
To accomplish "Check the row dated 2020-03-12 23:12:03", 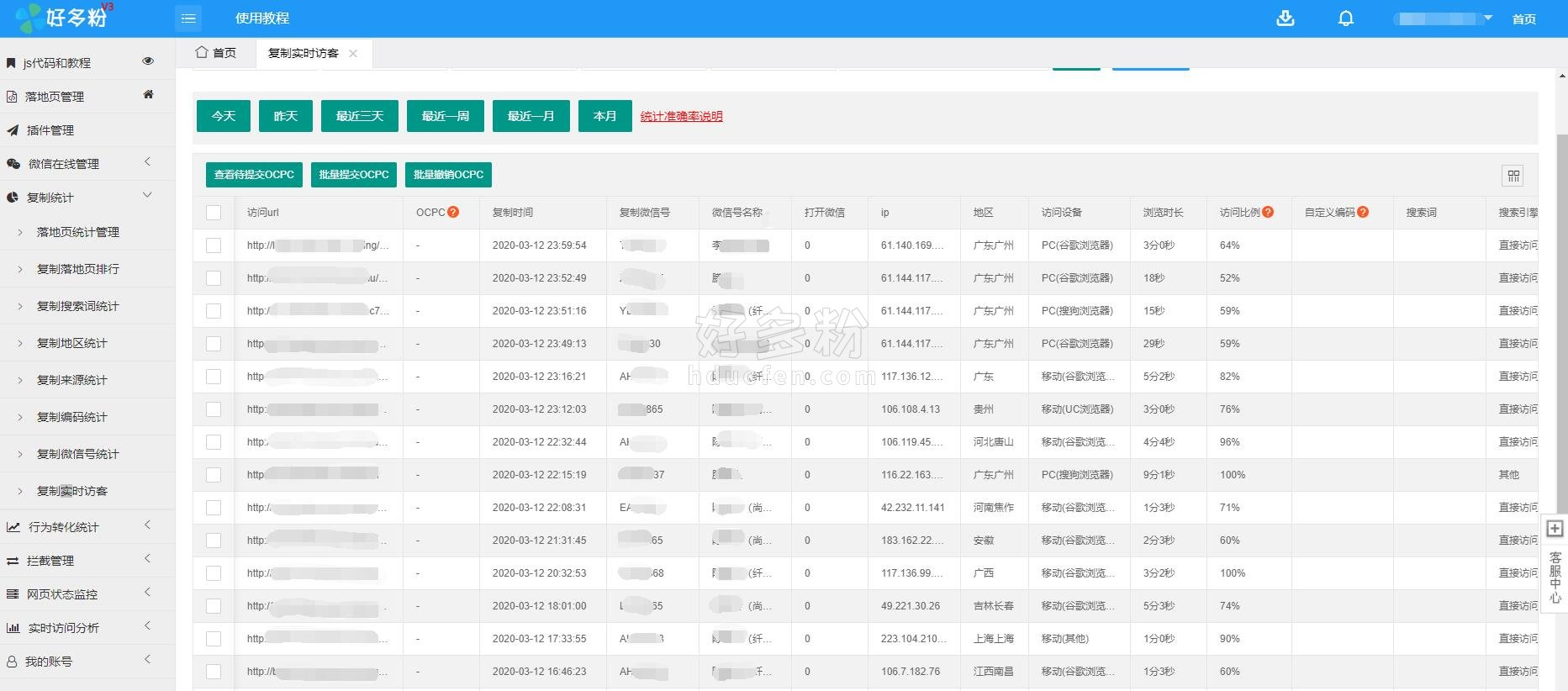I will pyautogui.click(x=214, y=409).
